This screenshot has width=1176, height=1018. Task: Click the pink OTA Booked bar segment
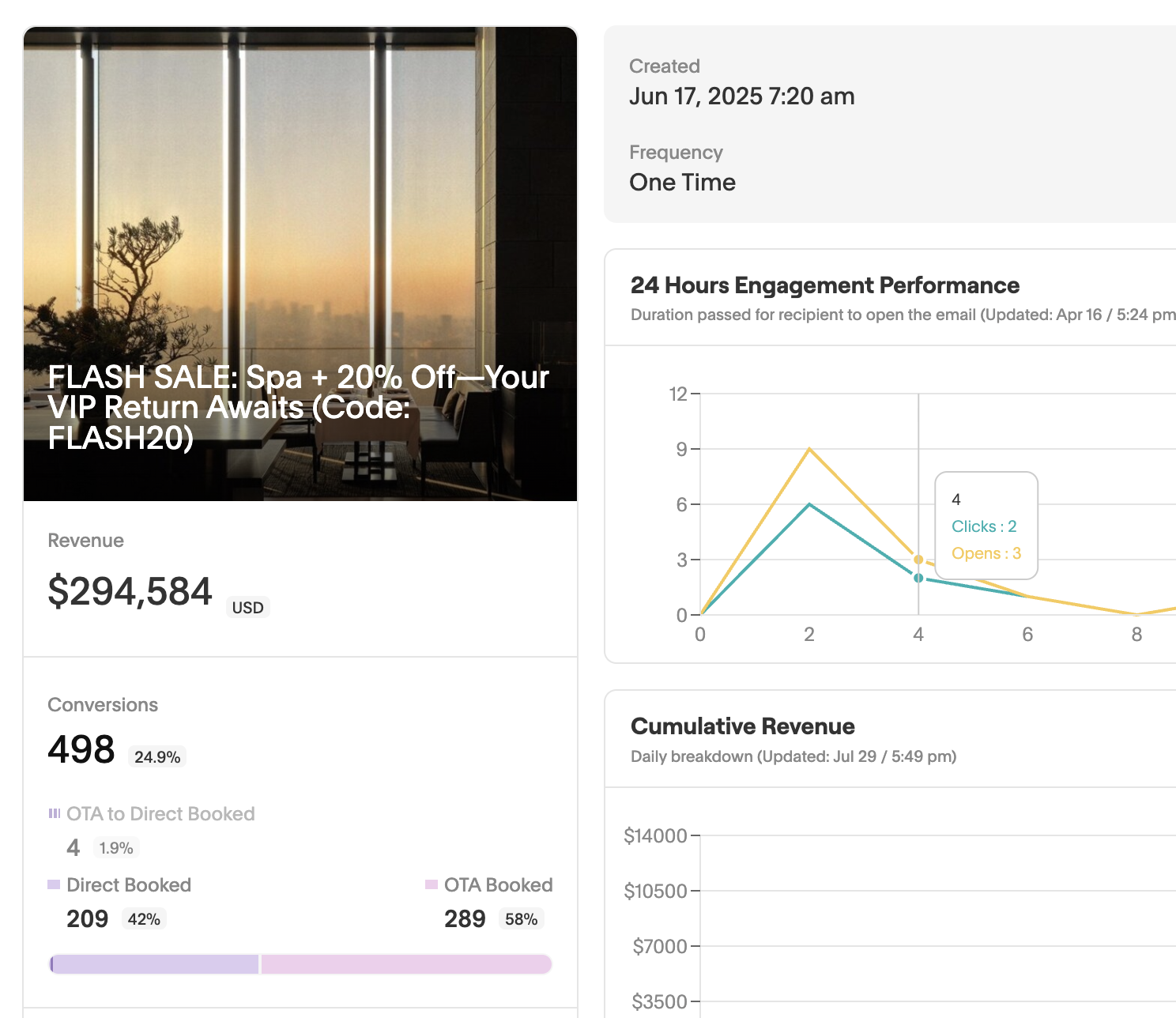pyautogui.click(x=405, y=964)
